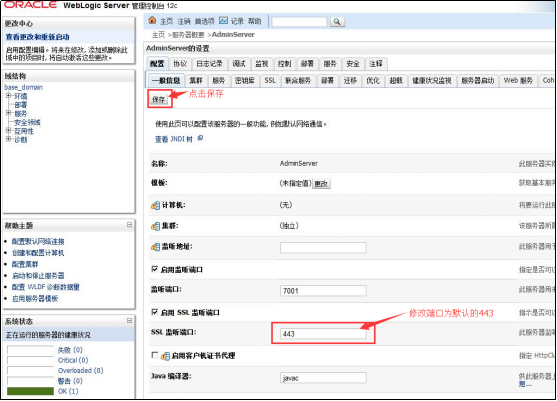Click the icon beside 计算机 label
This screenshot has height=401, width=557.
tap(155, 205)
